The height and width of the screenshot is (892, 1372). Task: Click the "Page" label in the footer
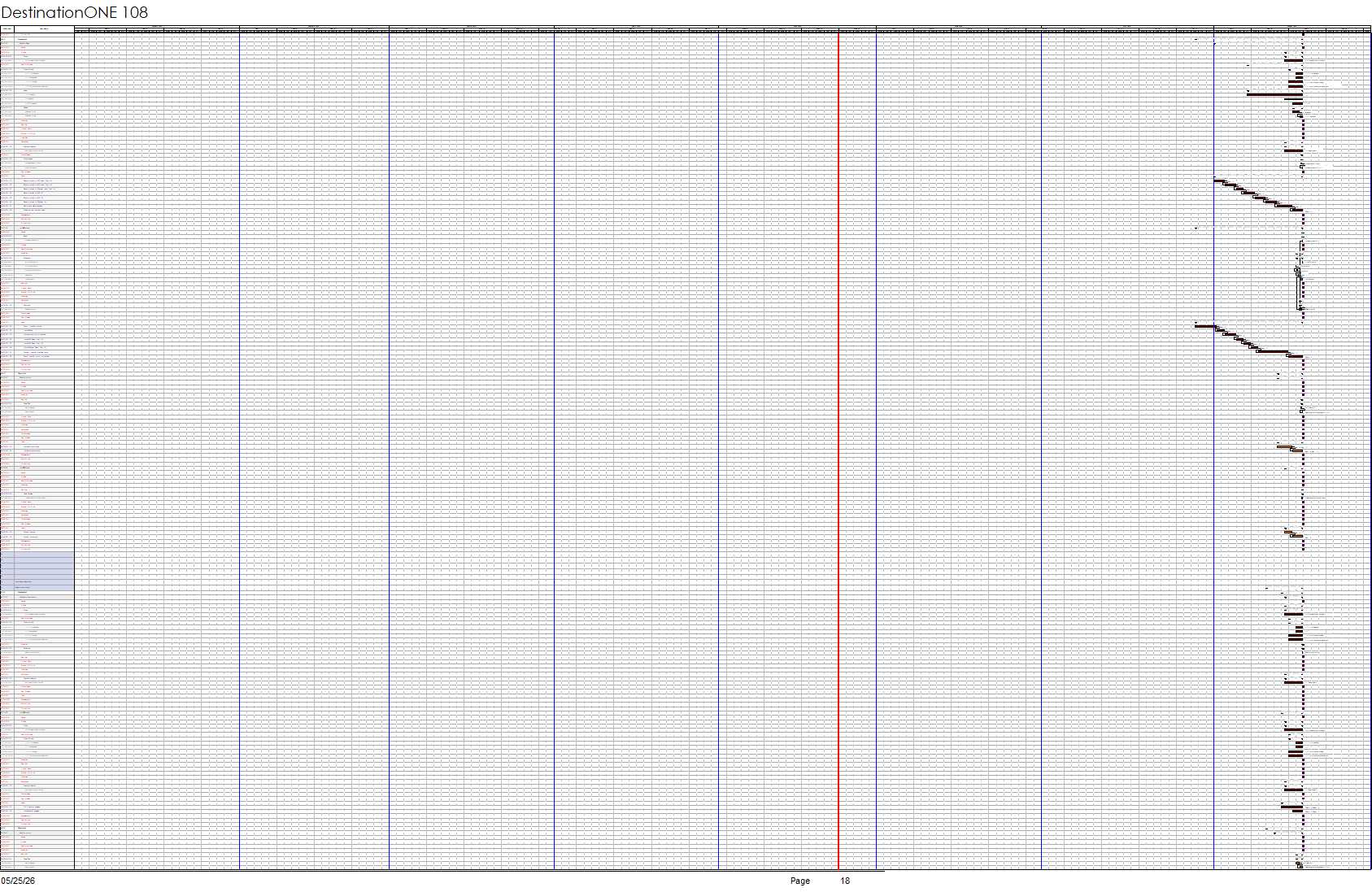click(800, 881)
